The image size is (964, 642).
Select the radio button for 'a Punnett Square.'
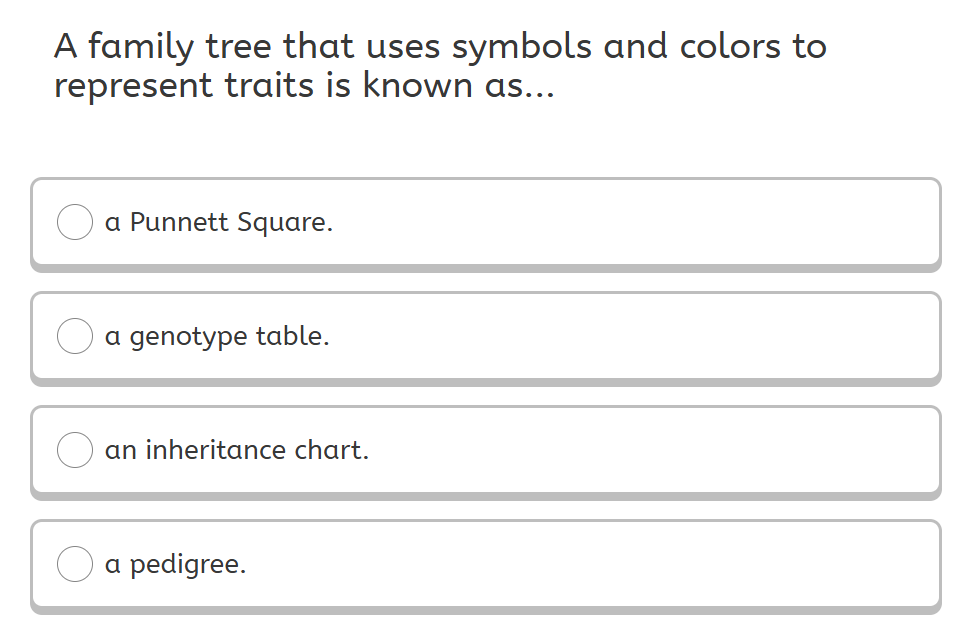(x=75, y=222)
